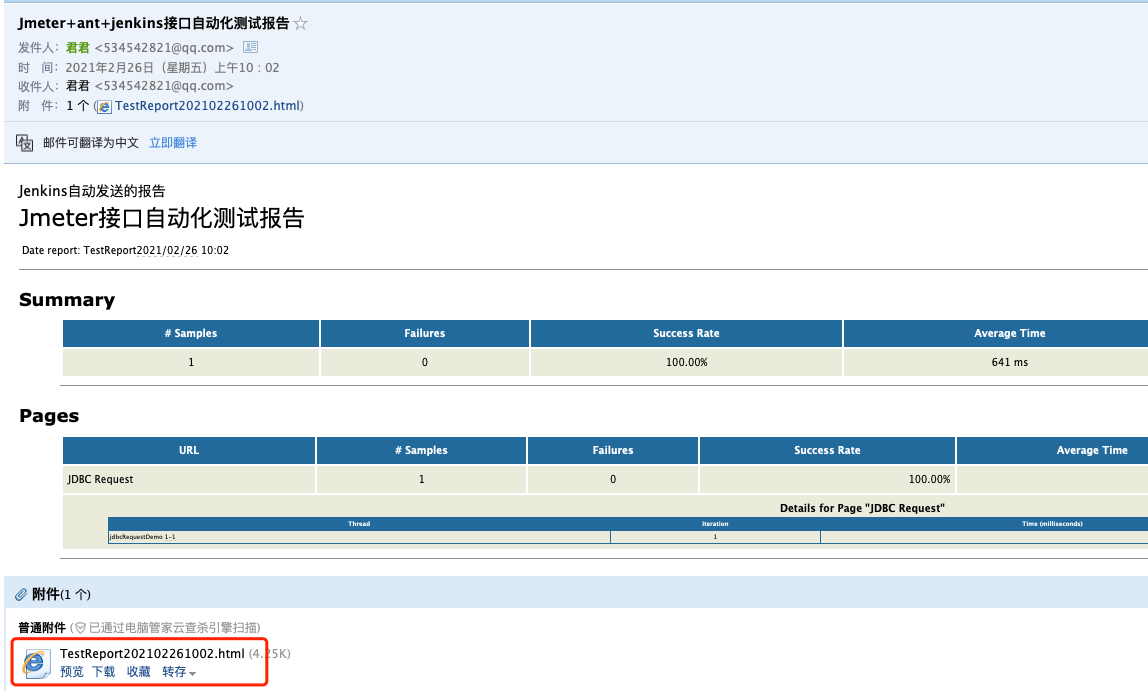Click Pages 100.00% success rate cell
This screenshot has width=1148, height=691.
click(827, 479)
